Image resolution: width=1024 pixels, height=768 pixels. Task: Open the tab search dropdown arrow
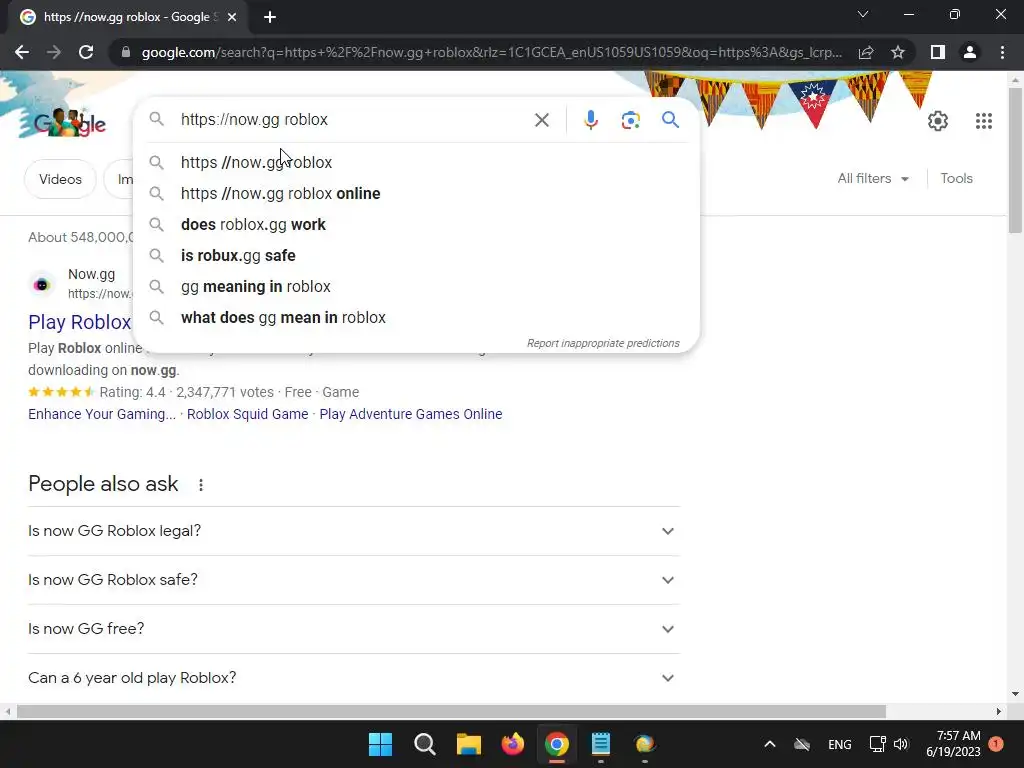863,14
